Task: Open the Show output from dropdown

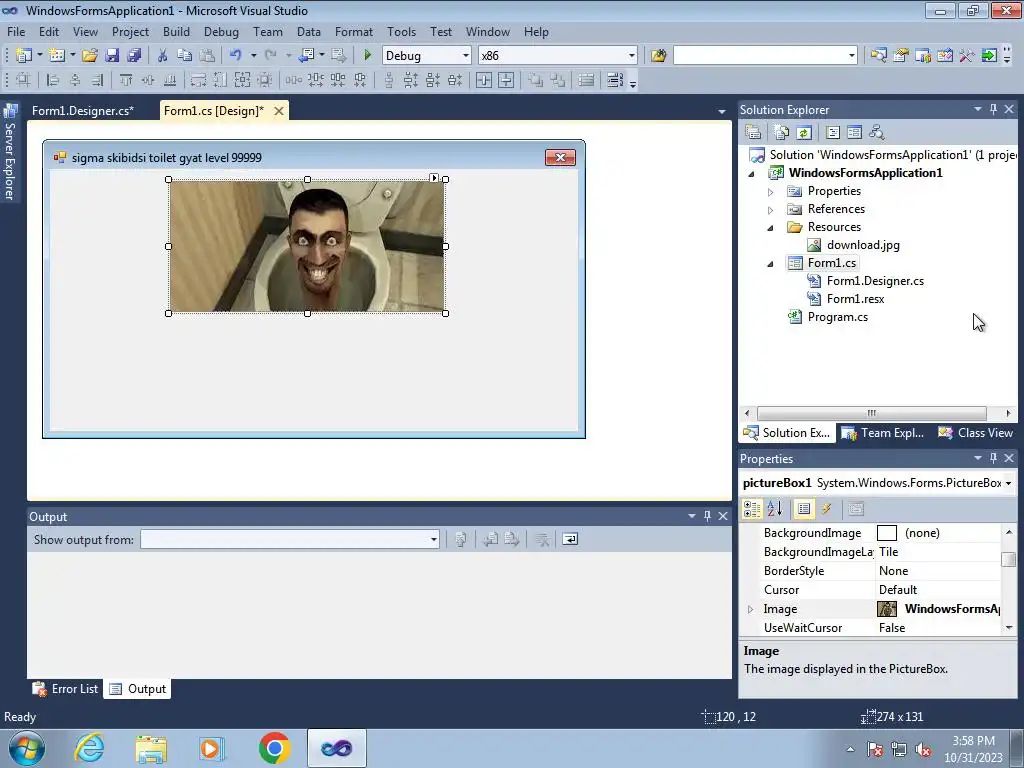Action: tap(434, 539)
